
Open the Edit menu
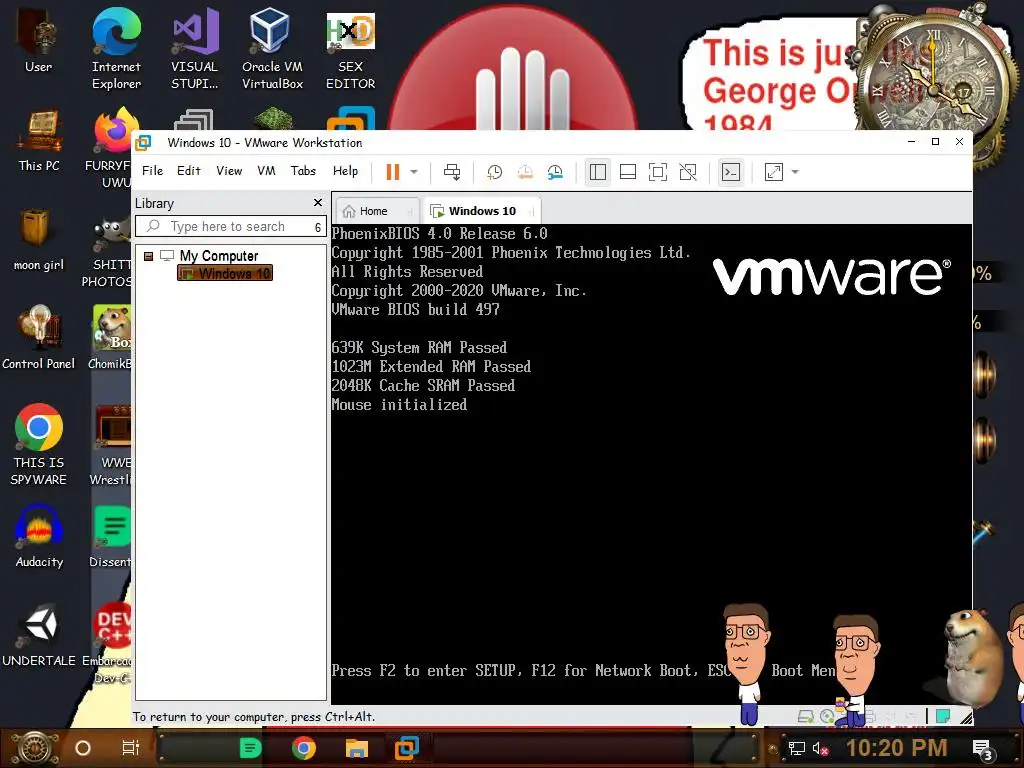click(189, 170)
